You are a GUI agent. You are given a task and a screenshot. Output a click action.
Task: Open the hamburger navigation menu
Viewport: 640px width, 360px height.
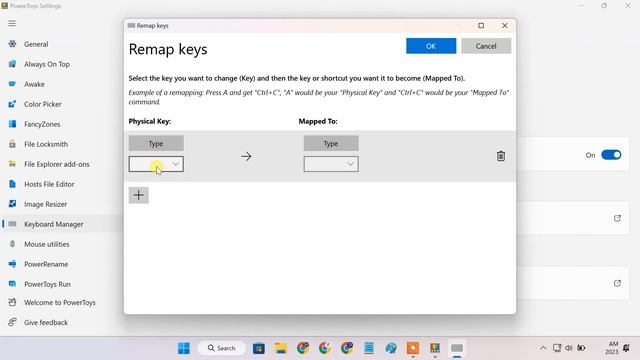(x=12, y=23)
